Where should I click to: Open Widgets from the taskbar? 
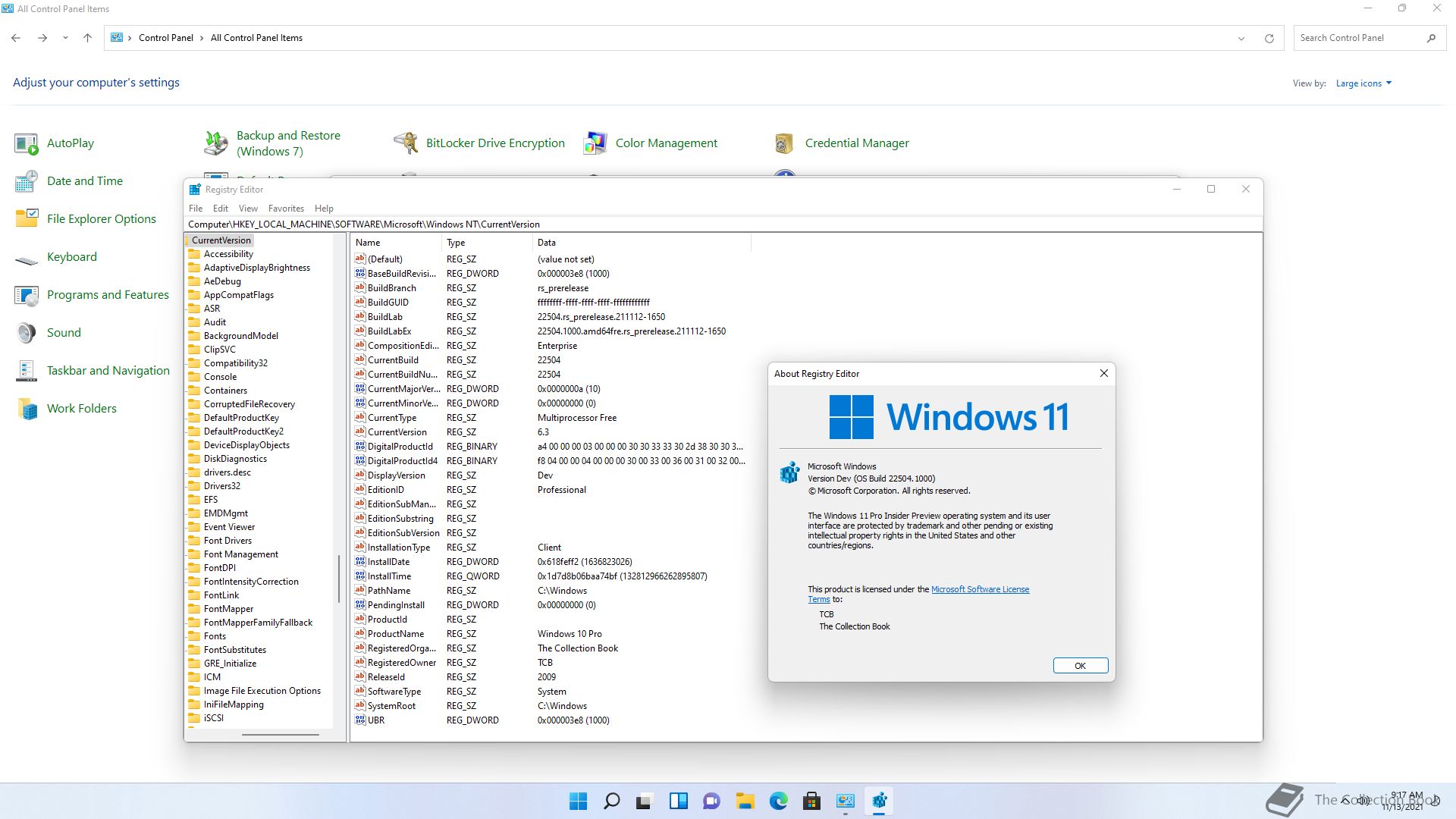(678, 801)
